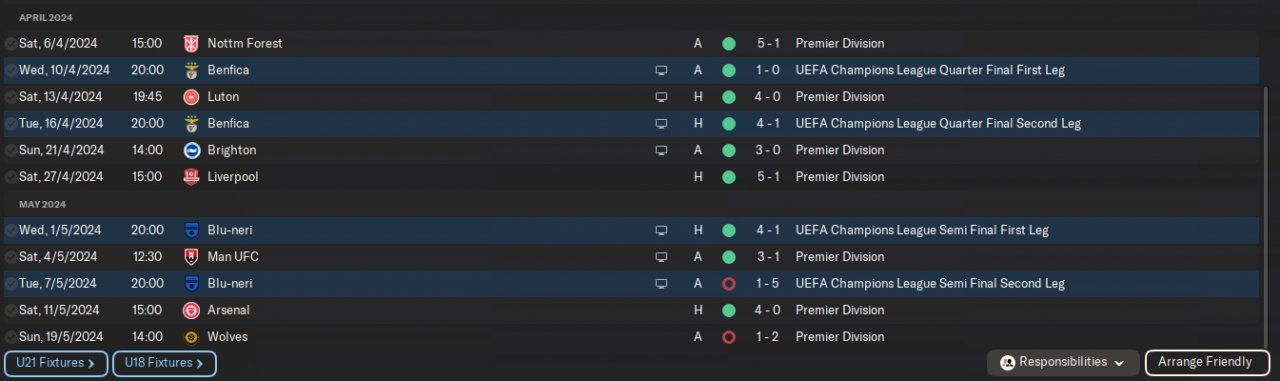
Task: Click the Nottm Forest club badge
Action: (191, 44)
